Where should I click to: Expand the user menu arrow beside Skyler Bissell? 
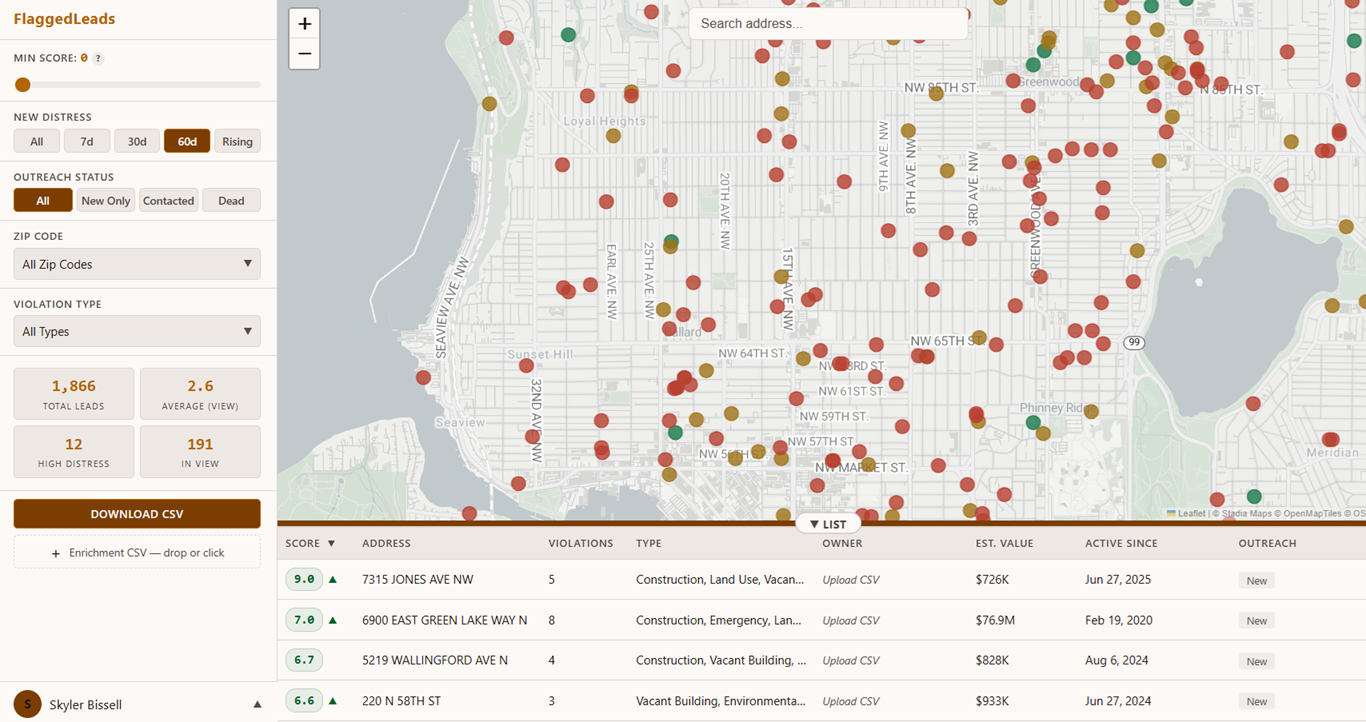coord(257,704)
